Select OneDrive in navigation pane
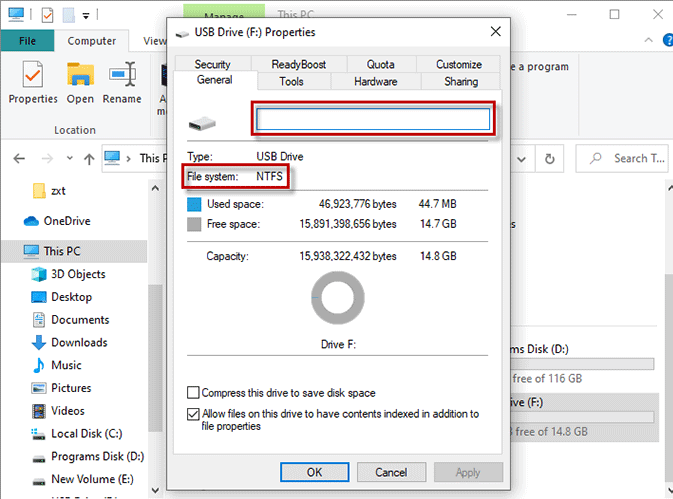673x499 pixels. (x=57, y=221)
